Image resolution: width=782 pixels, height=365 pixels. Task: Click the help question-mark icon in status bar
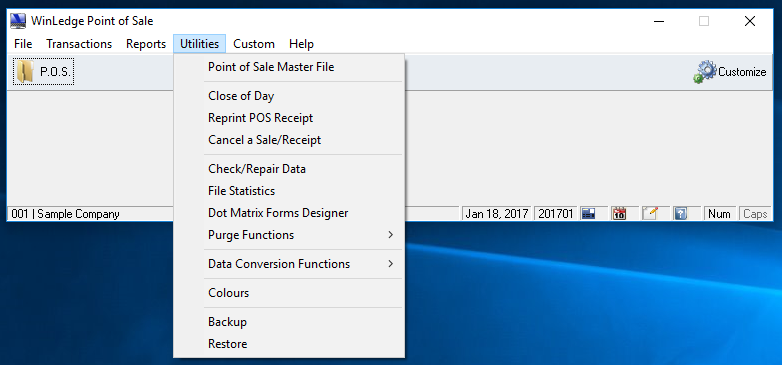[680, 214]
